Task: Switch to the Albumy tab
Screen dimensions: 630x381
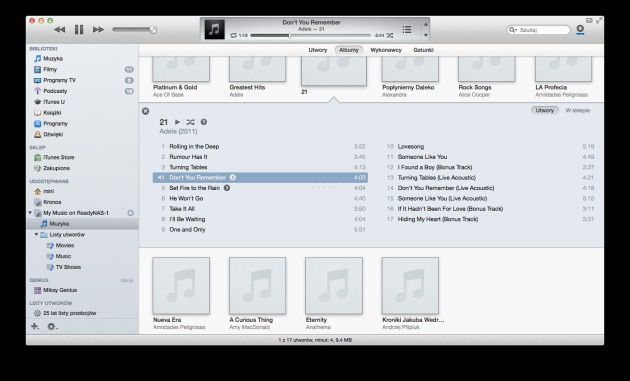Action: click(349, 50)
